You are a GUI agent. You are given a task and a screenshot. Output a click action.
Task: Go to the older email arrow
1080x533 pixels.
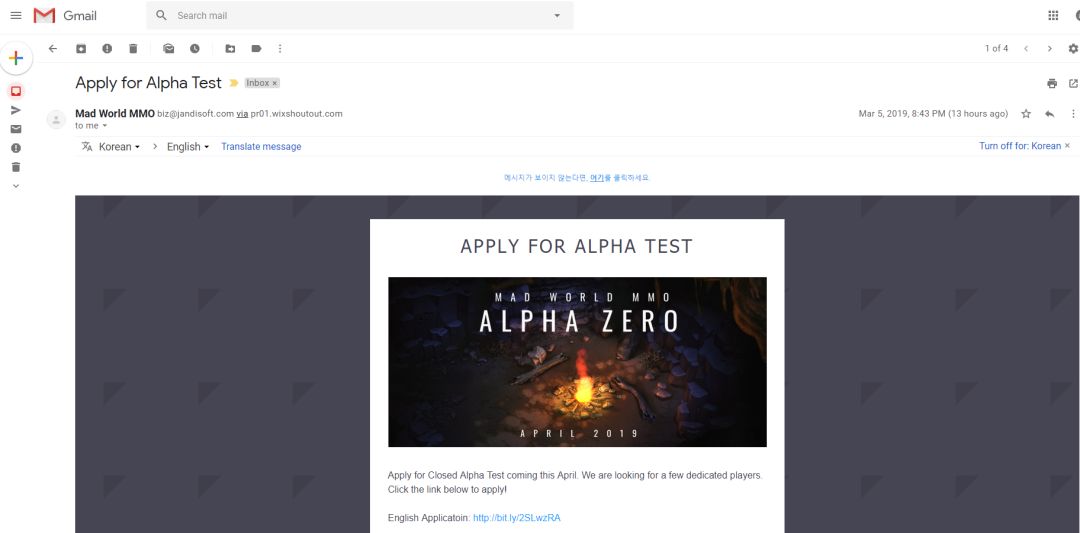click(1050, 48)
